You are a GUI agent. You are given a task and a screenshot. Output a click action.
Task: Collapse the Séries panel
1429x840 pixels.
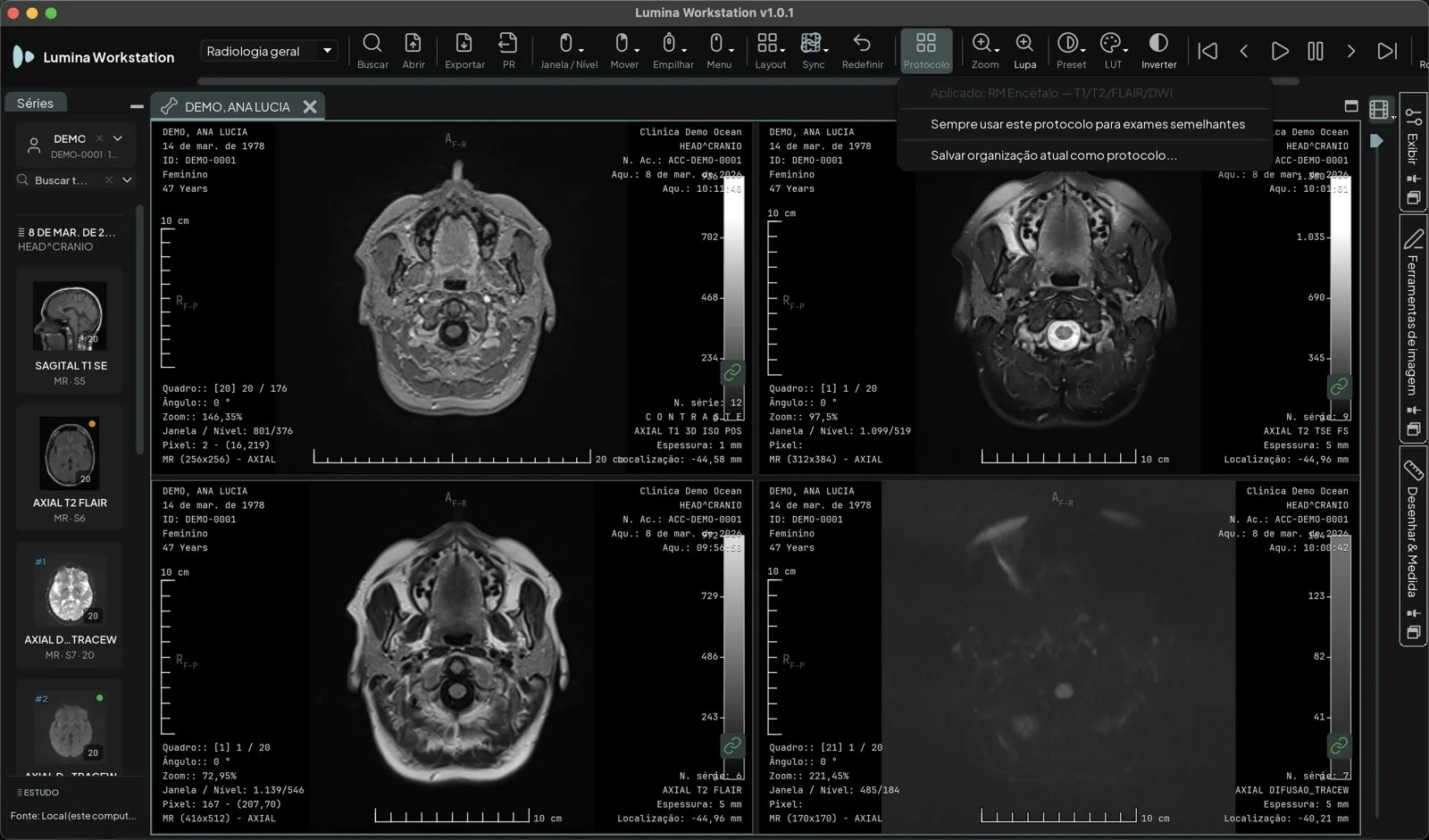coord(137,106)
